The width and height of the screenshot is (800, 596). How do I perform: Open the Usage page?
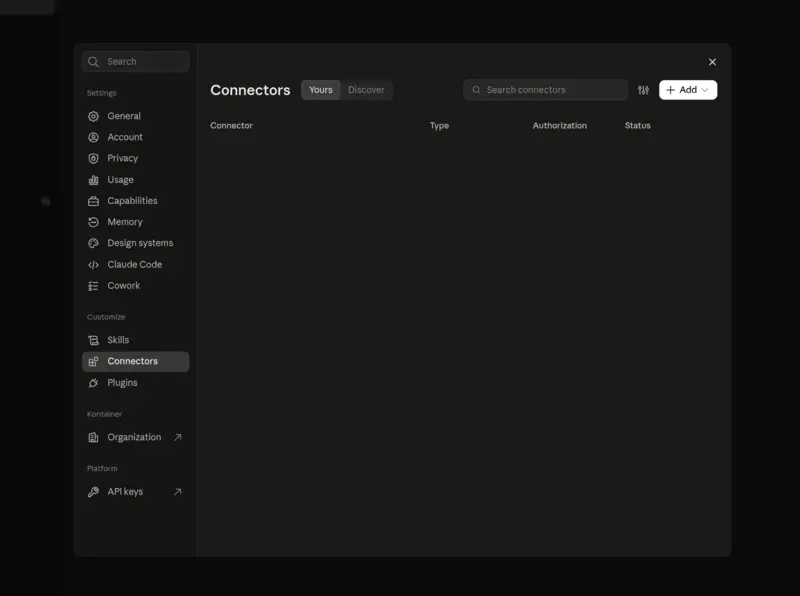[136, 180]
